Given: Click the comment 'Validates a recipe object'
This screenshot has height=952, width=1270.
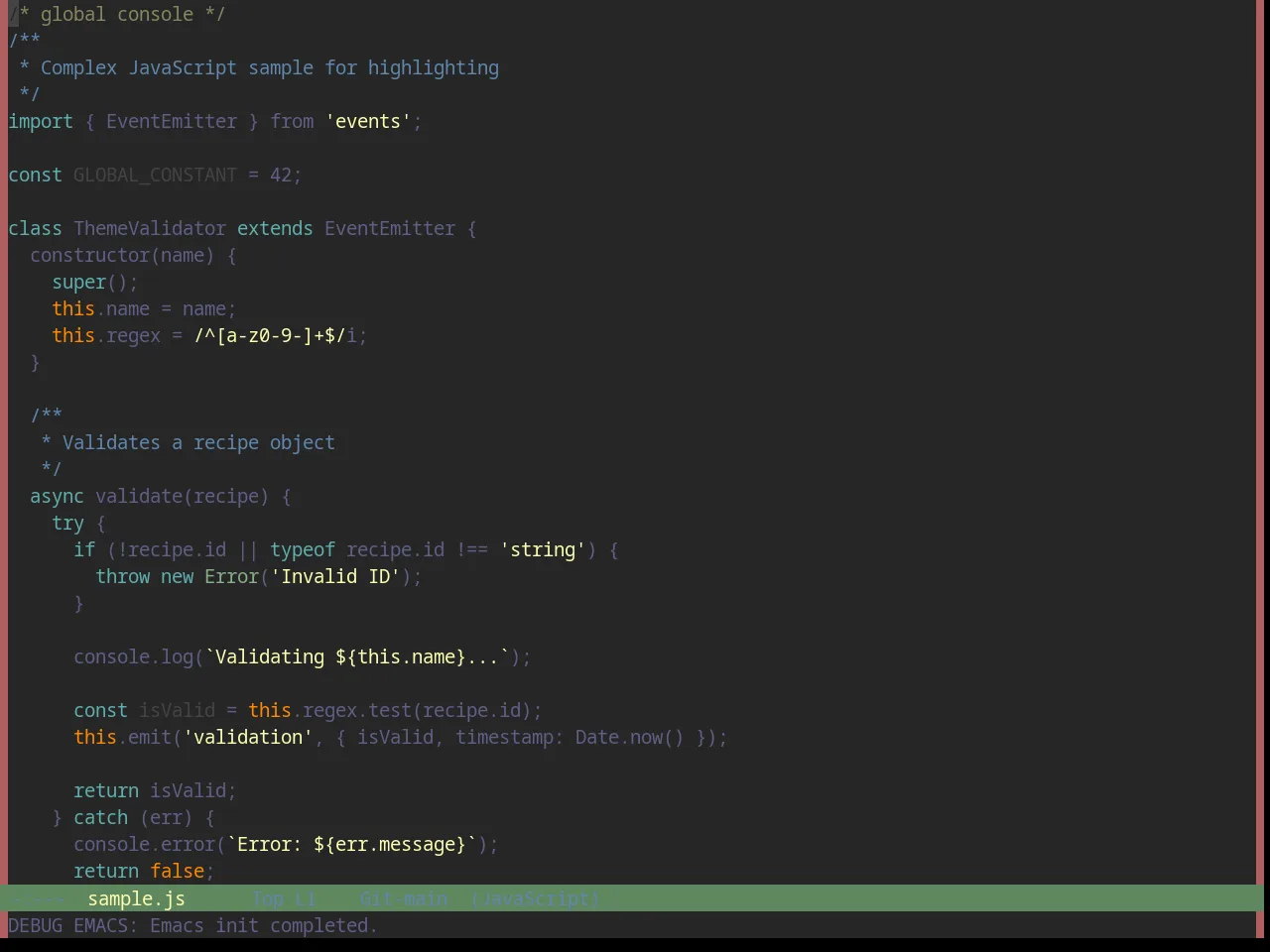Looking at the screenshot, I should point(198,442).
